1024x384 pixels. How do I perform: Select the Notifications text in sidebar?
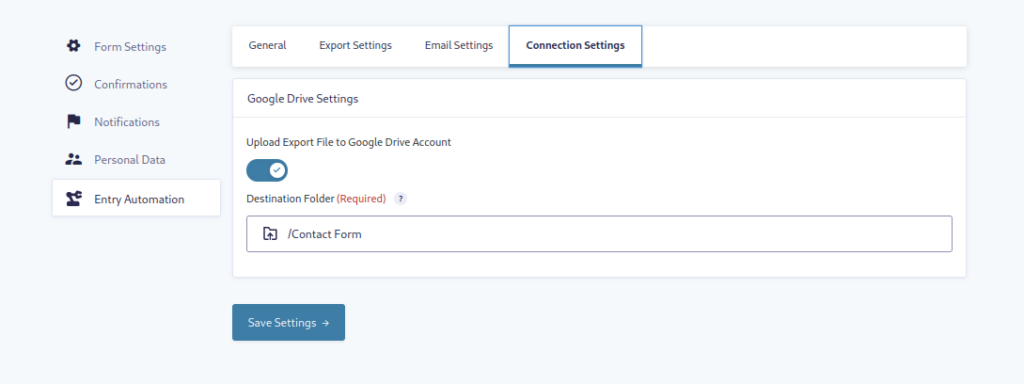[x=127, y=122]
